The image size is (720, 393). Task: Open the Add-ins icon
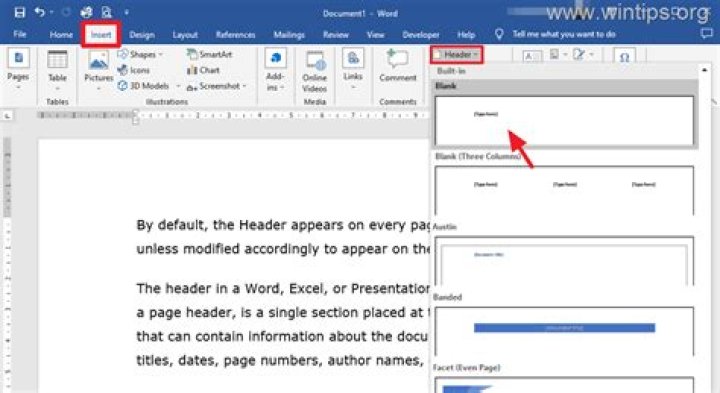pos(276,58)
